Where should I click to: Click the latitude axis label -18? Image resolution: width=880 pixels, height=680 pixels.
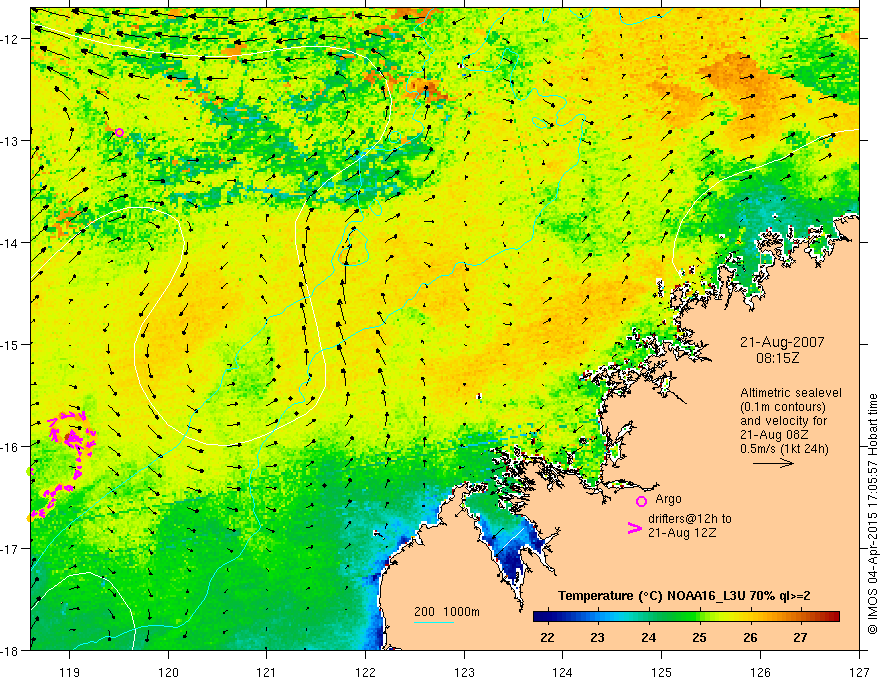(10, 650)
